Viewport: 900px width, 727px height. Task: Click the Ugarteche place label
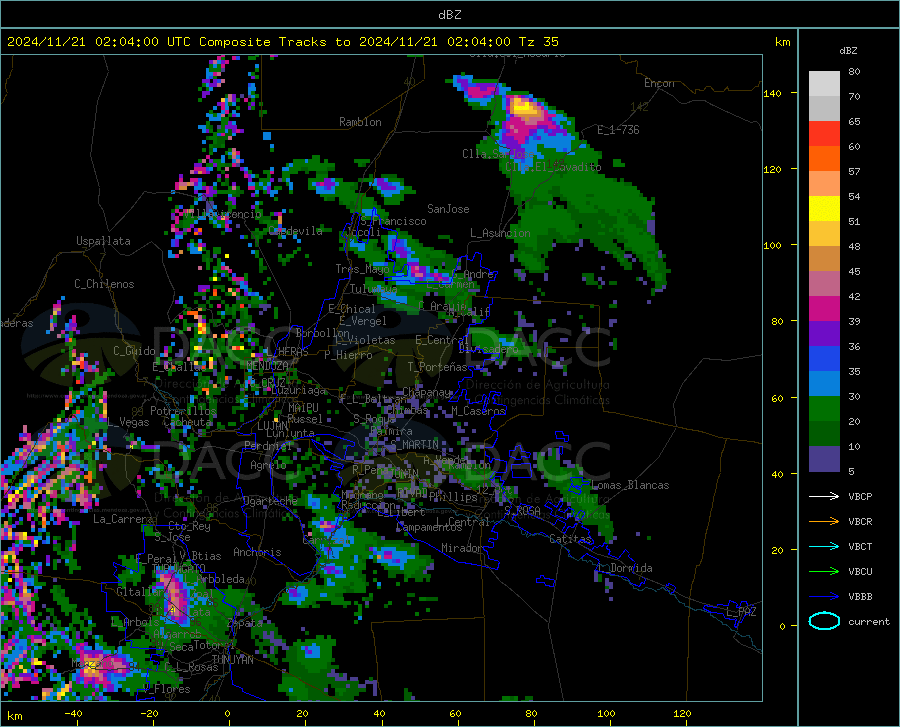pos(270,500)
